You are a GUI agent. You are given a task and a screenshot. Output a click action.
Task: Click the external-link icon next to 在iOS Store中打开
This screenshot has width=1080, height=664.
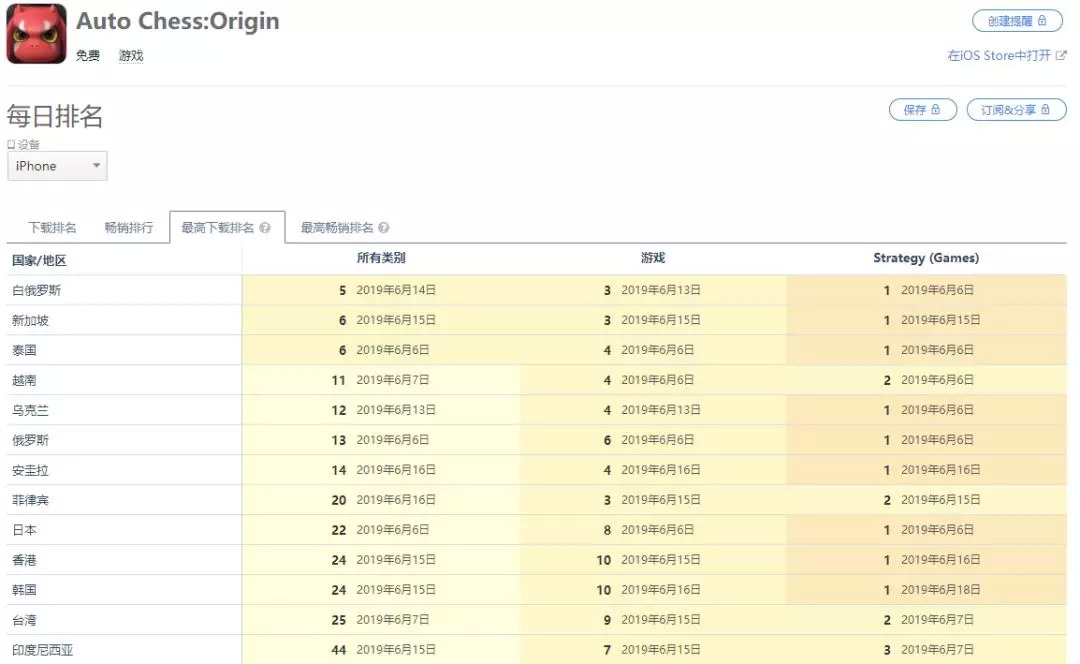1061,55
